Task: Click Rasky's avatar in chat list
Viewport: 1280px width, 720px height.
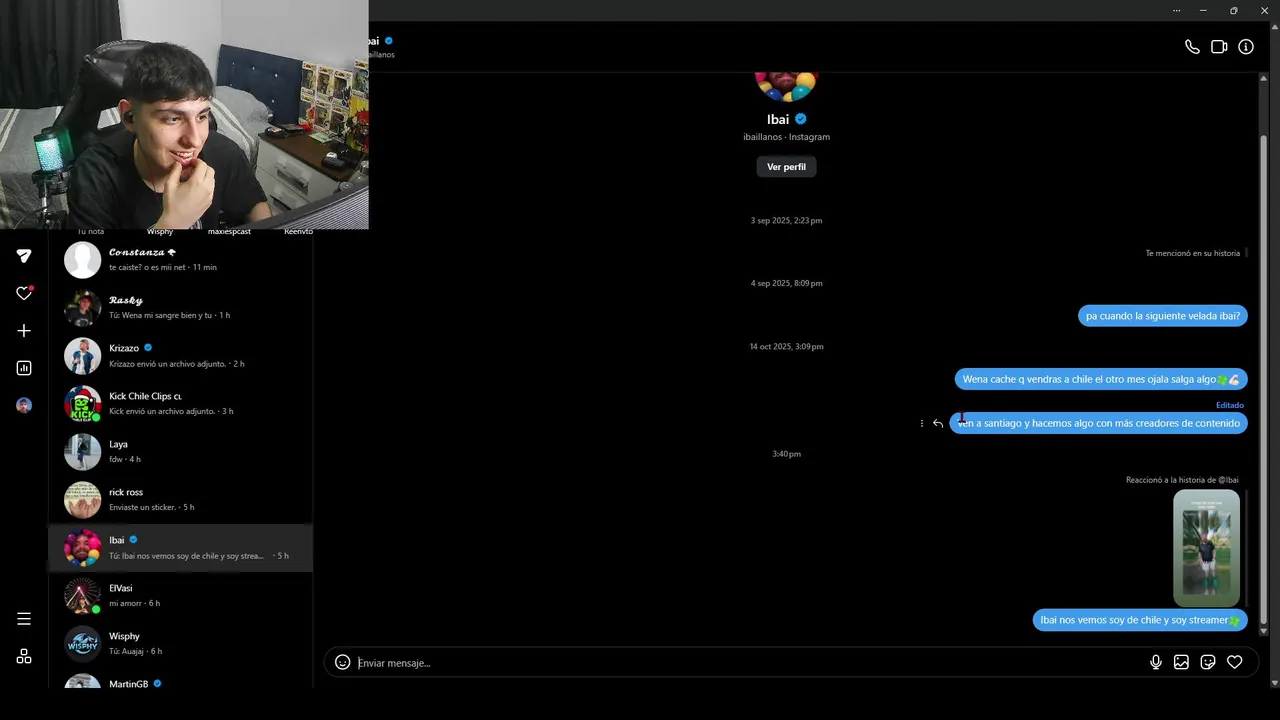Action: tap(83, 308)
